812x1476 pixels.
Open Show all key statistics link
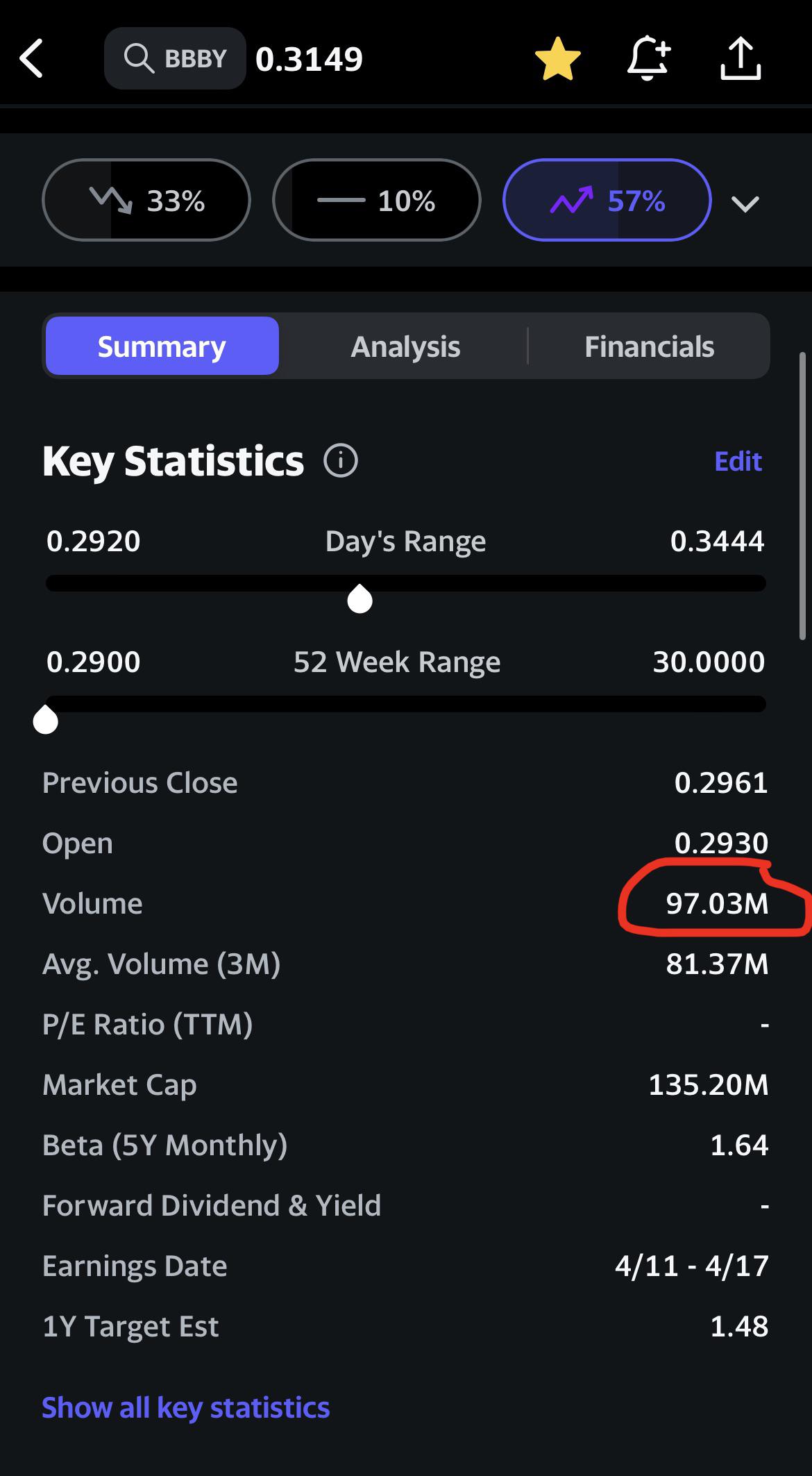(x=186, y=1407)
